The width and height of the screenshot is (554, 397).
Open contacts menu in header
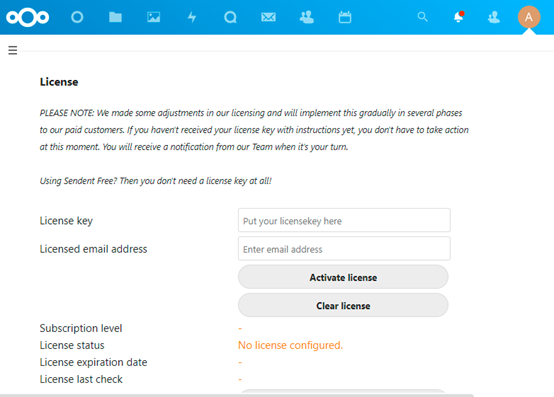tap(494, 17)
